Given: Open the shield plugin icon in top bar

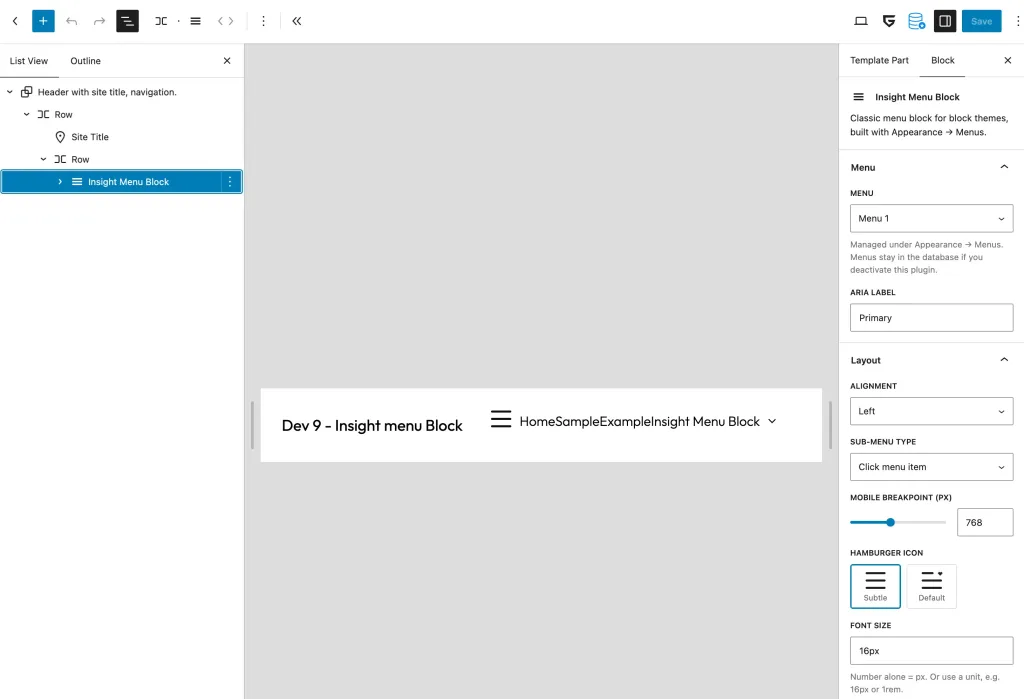Looking at the screenshot, I should pos(888,21).
